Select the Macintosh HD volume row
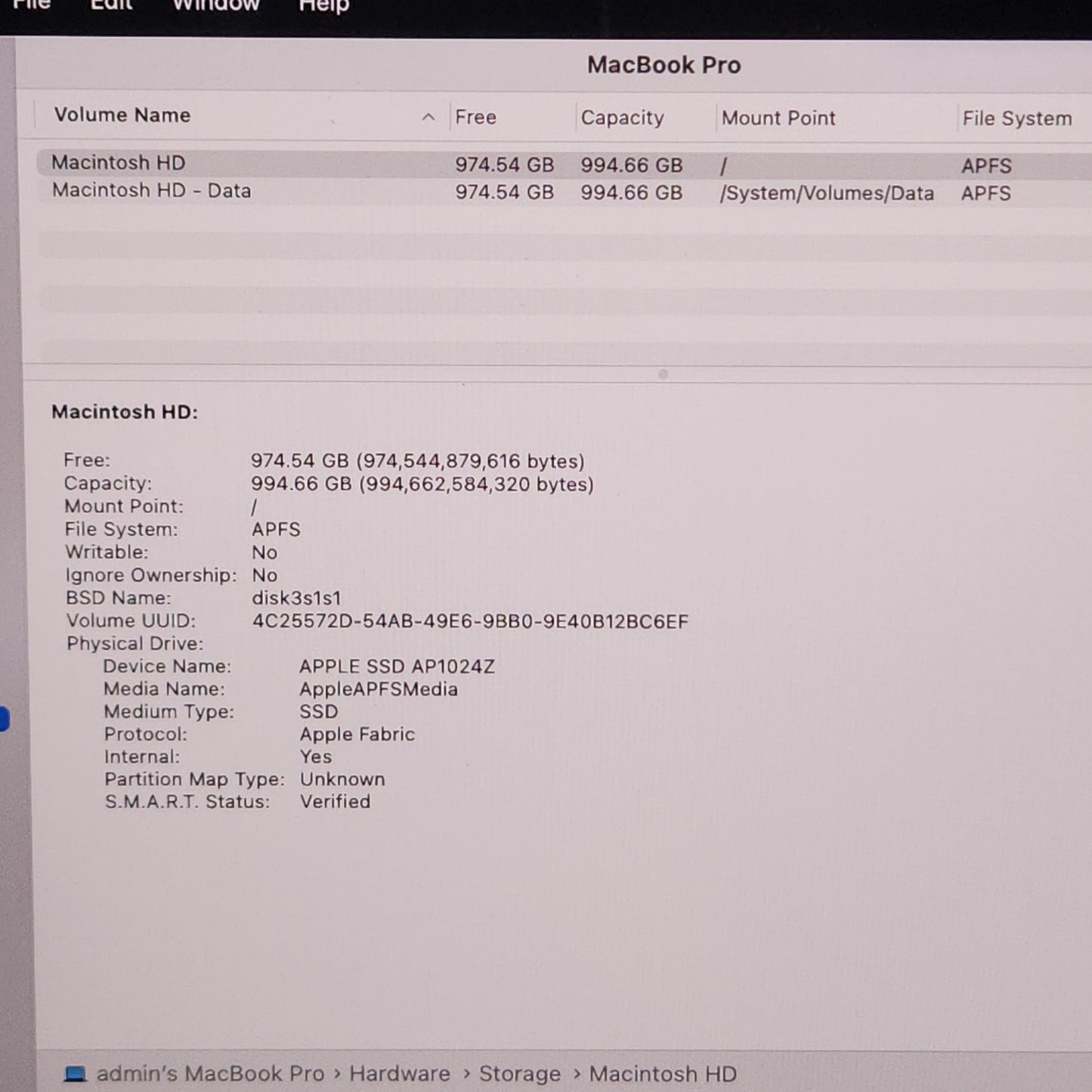 pos(227,163)
